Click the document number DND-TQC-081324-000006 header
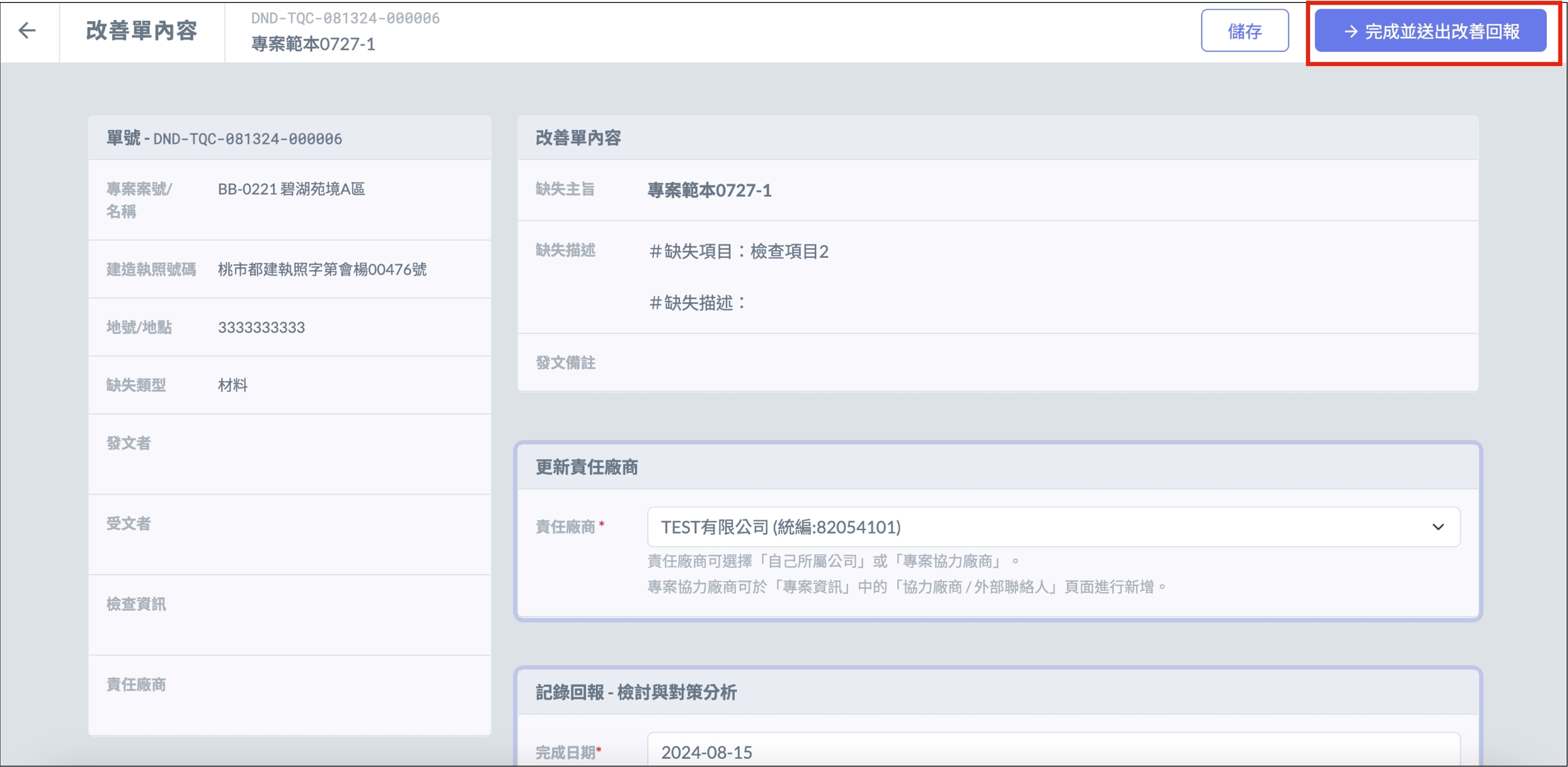This screenshot has width=1568, height=767. tap(345, 18)
